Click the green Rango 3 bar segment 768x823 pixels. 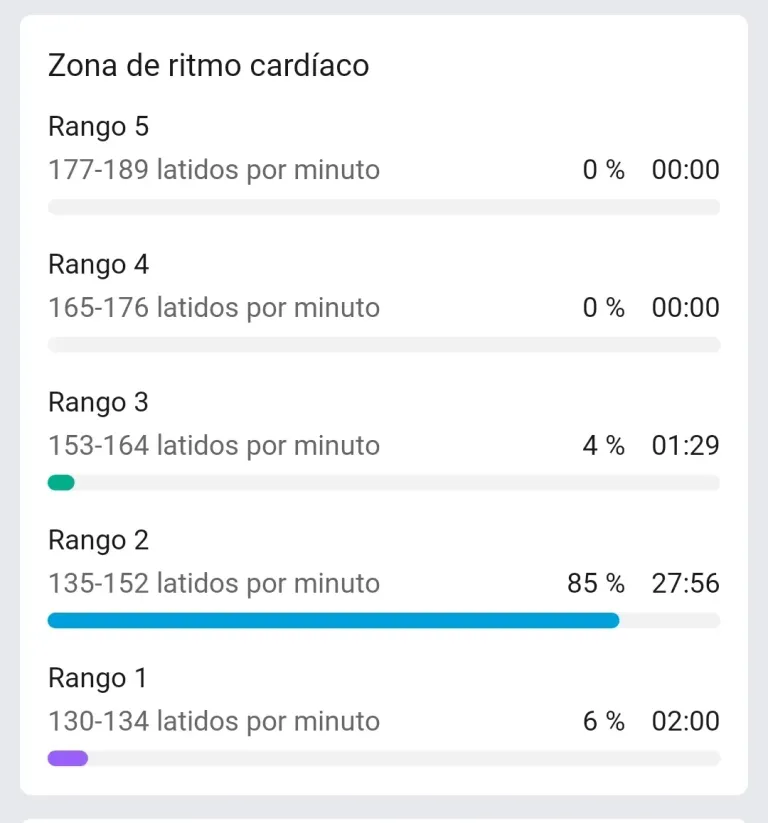(61, 482)
